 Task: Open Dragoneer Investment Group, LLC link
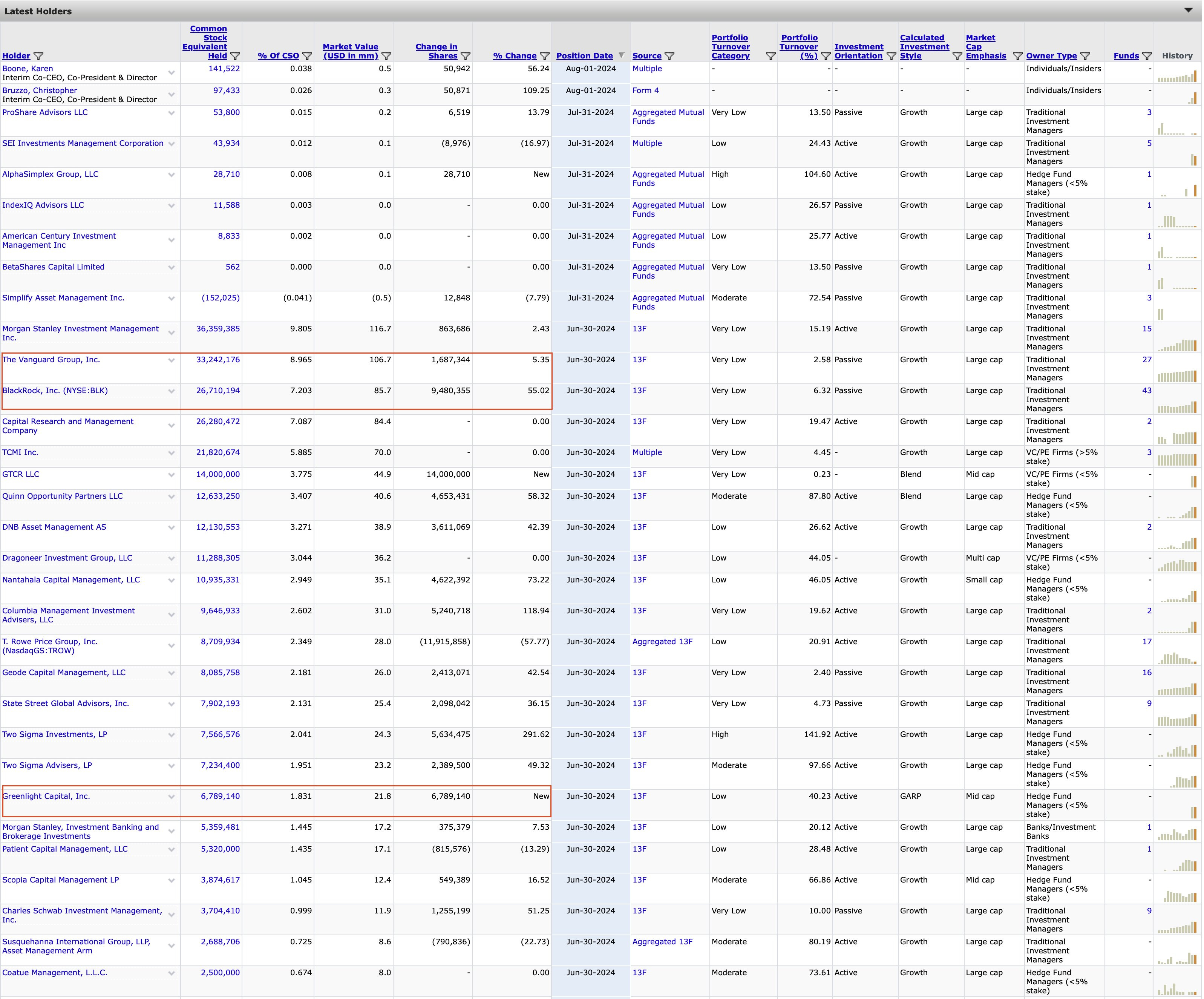67,558
